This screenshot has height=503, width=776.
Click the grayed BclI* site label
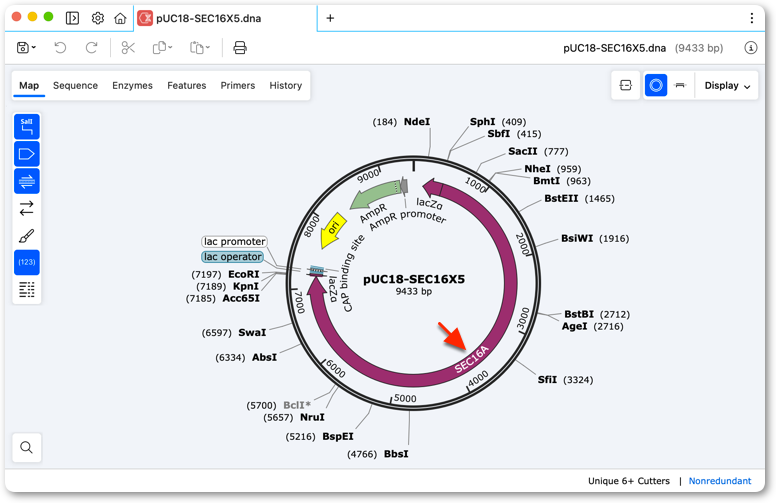297,405
